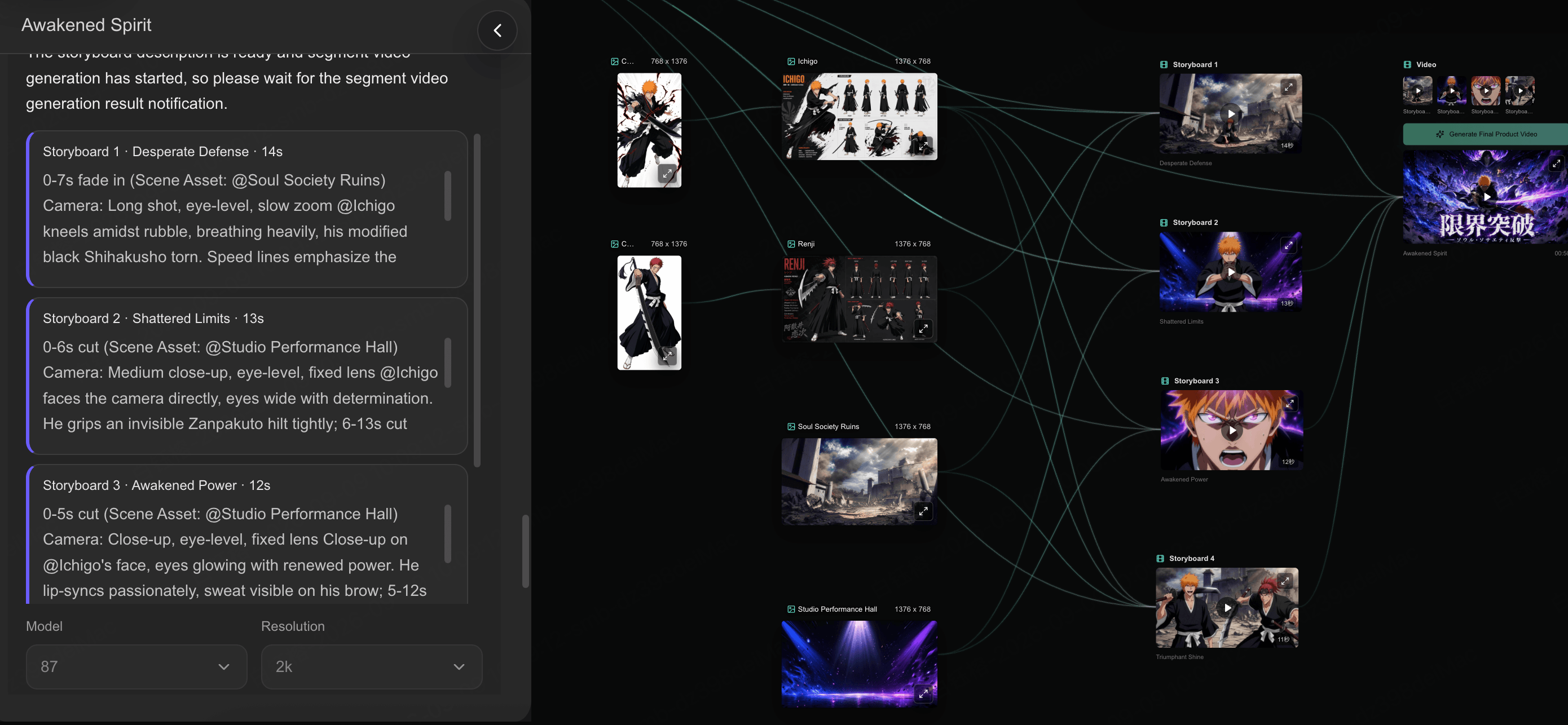Click the Desperate Defense caption
The height and width of the screenshot is (725, 1568).
coord(1185,163)
